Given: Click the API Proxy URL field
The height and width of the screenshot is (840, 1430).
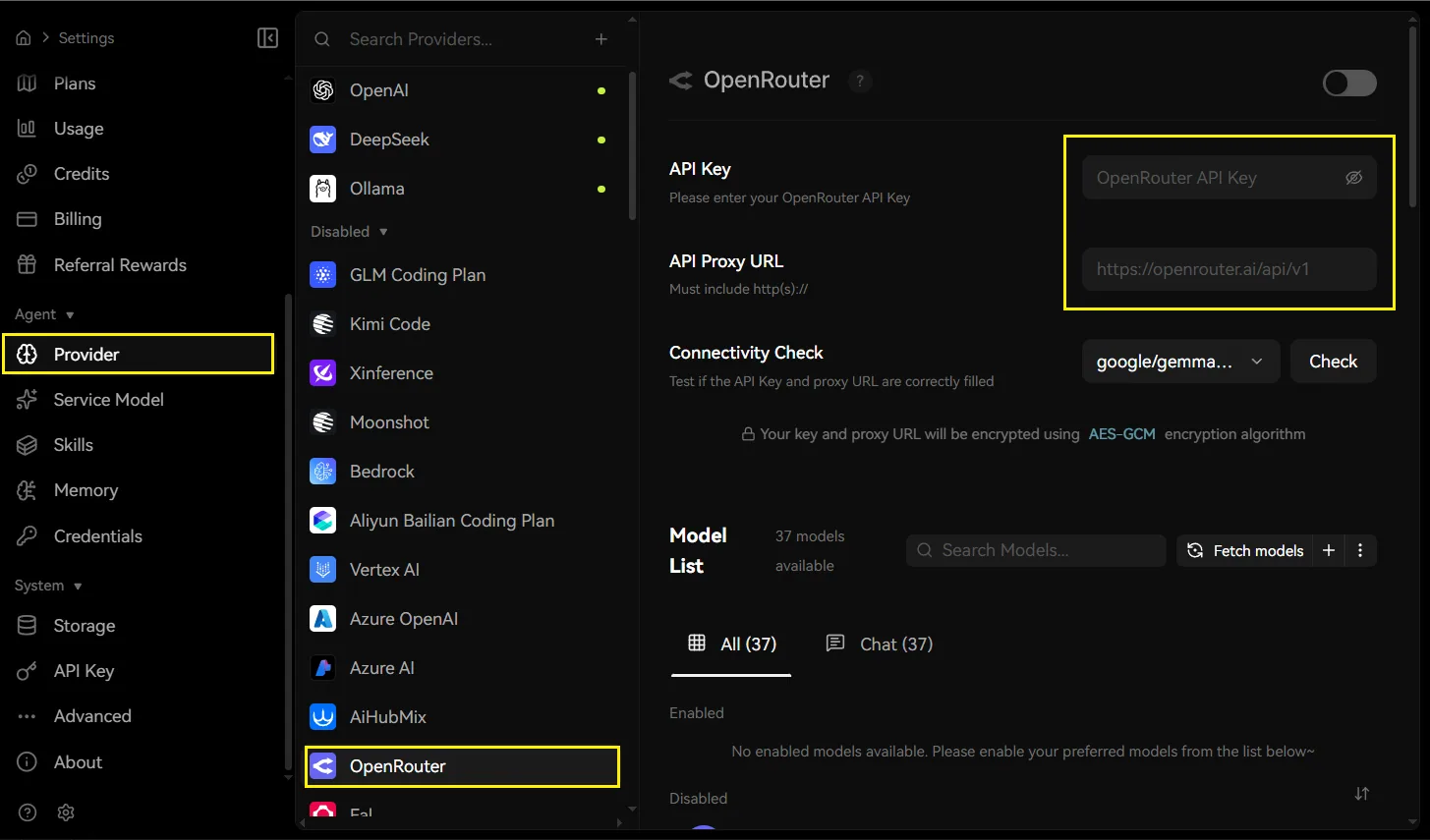Looking at the screenshot, I should coord(1229,269).
